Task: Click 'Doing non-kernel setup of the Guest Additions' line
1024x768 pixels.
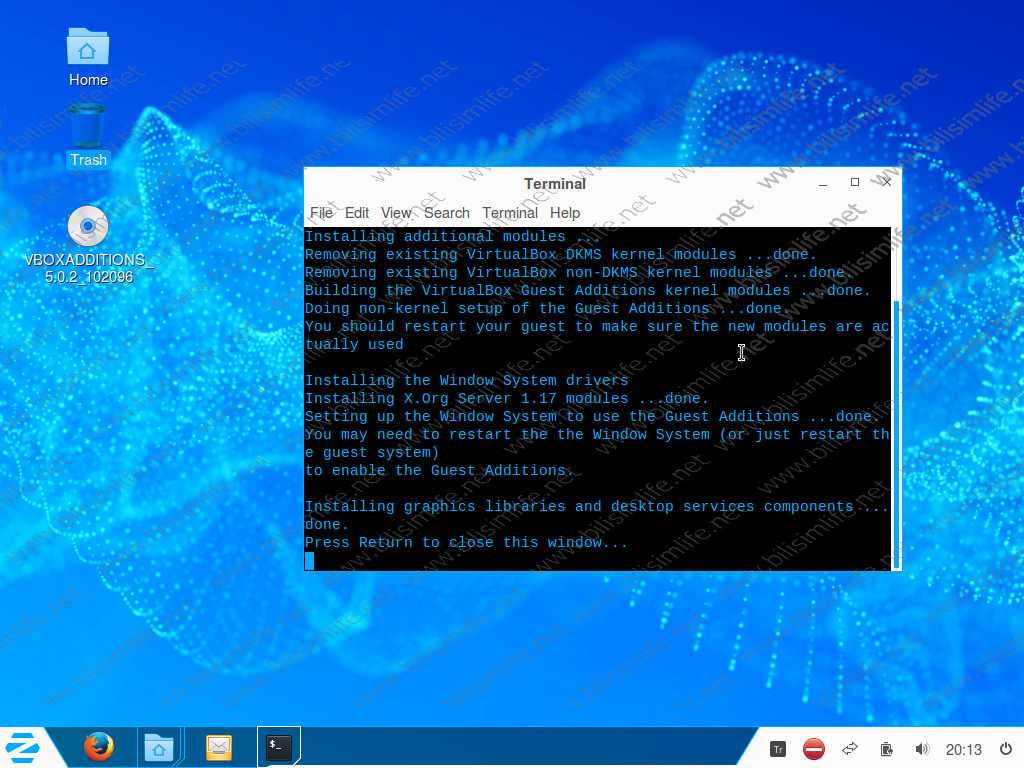Action: (547, 308)
